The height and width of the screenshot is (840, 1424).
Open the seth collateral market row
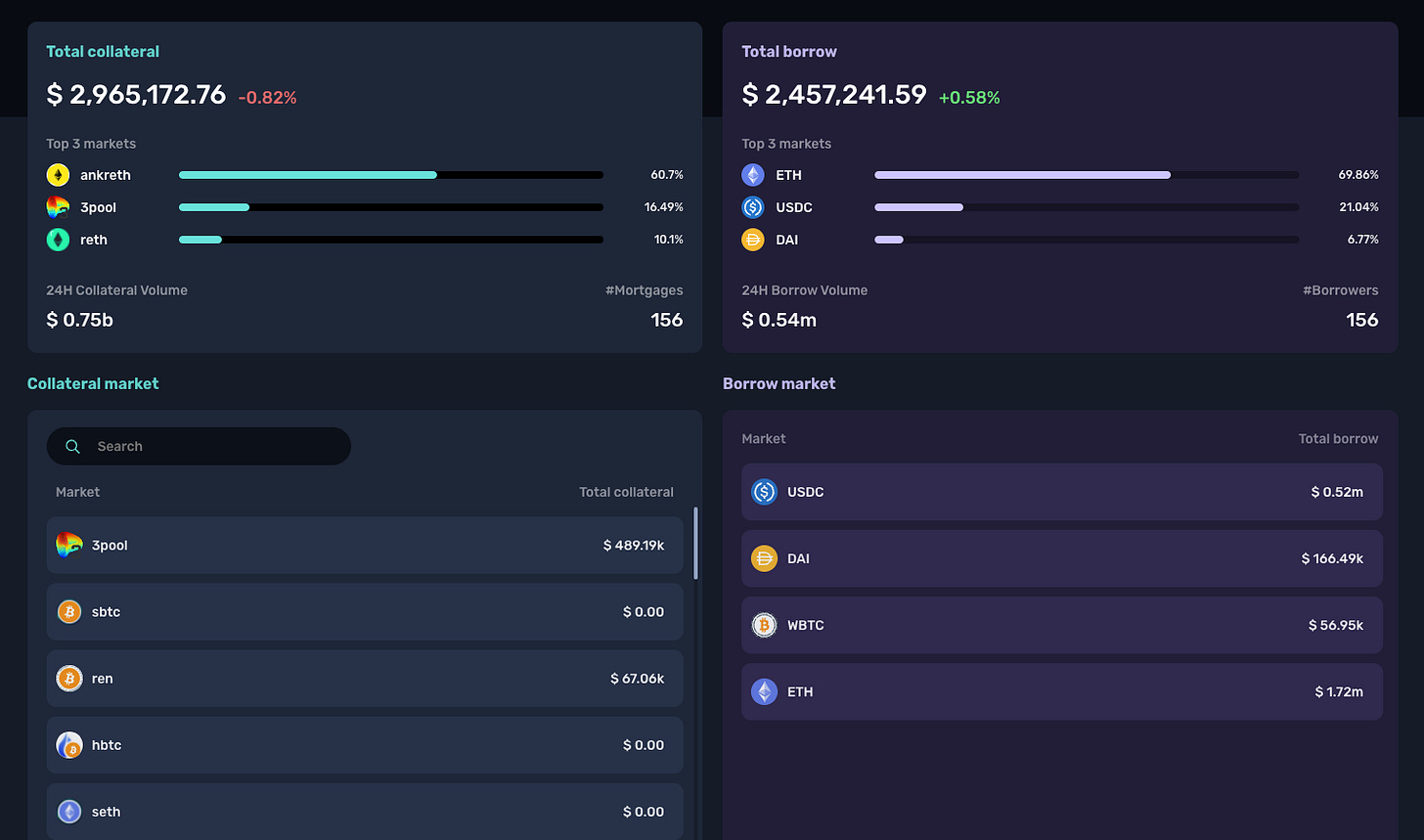point(365,811)
